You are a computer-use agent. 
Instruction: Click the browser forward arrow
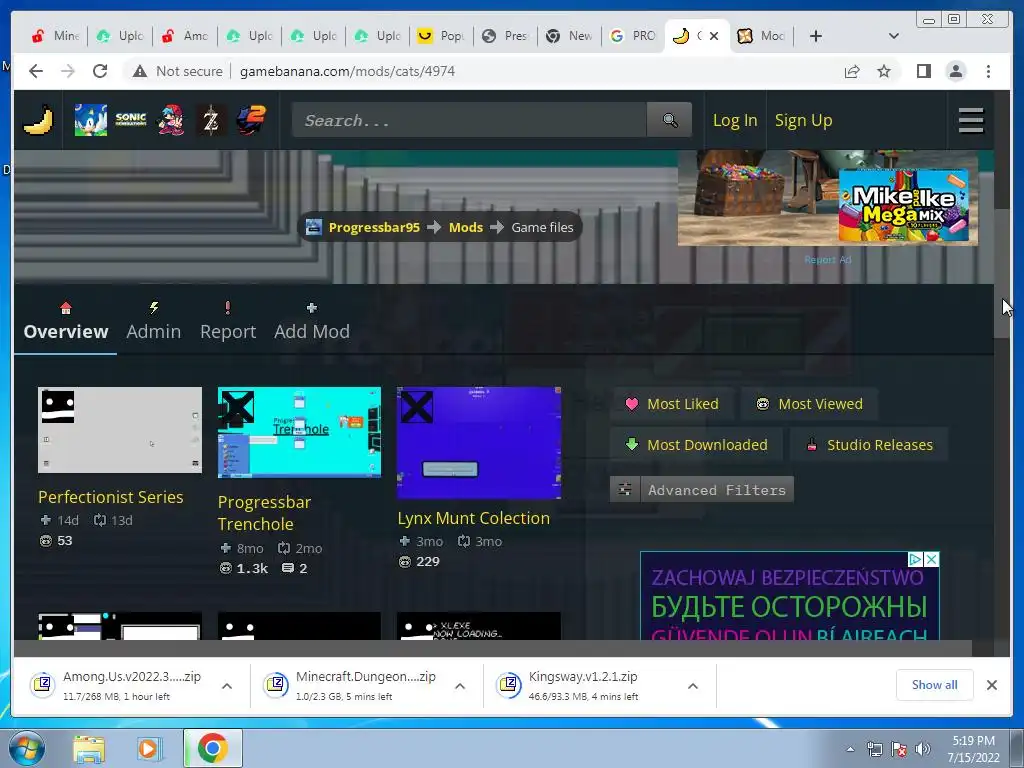click(68, 71)
